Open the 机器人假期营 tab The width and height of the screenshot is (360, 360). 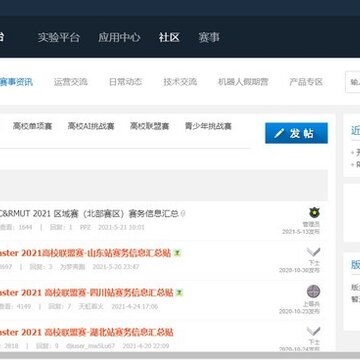pyautogui.click(x=243, y=82)
